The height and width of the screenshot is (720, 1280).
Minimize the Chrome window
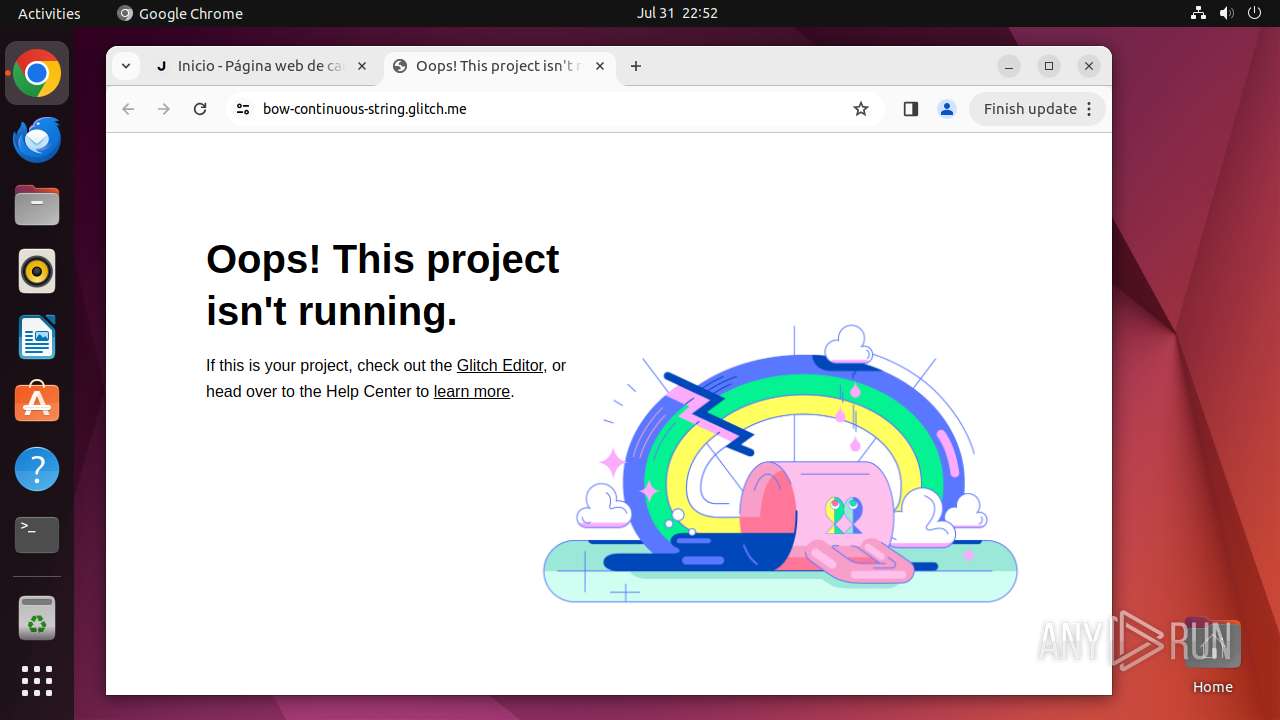tap(1009, 66)
